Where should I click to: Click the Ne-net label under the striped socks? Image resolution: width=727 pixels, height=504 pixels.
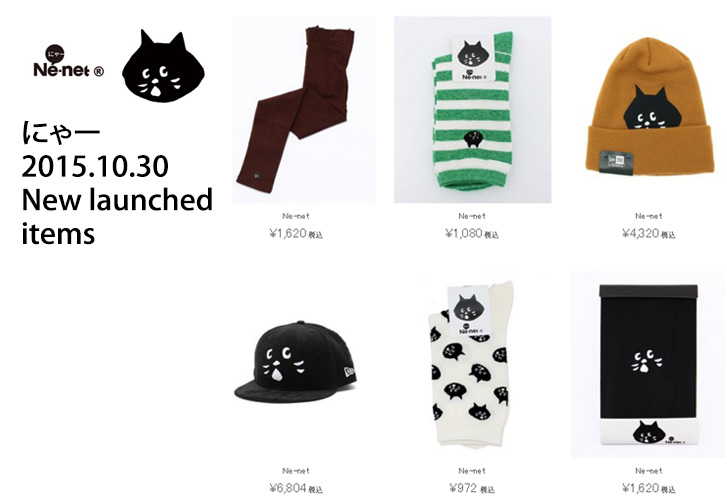[472, 216]
